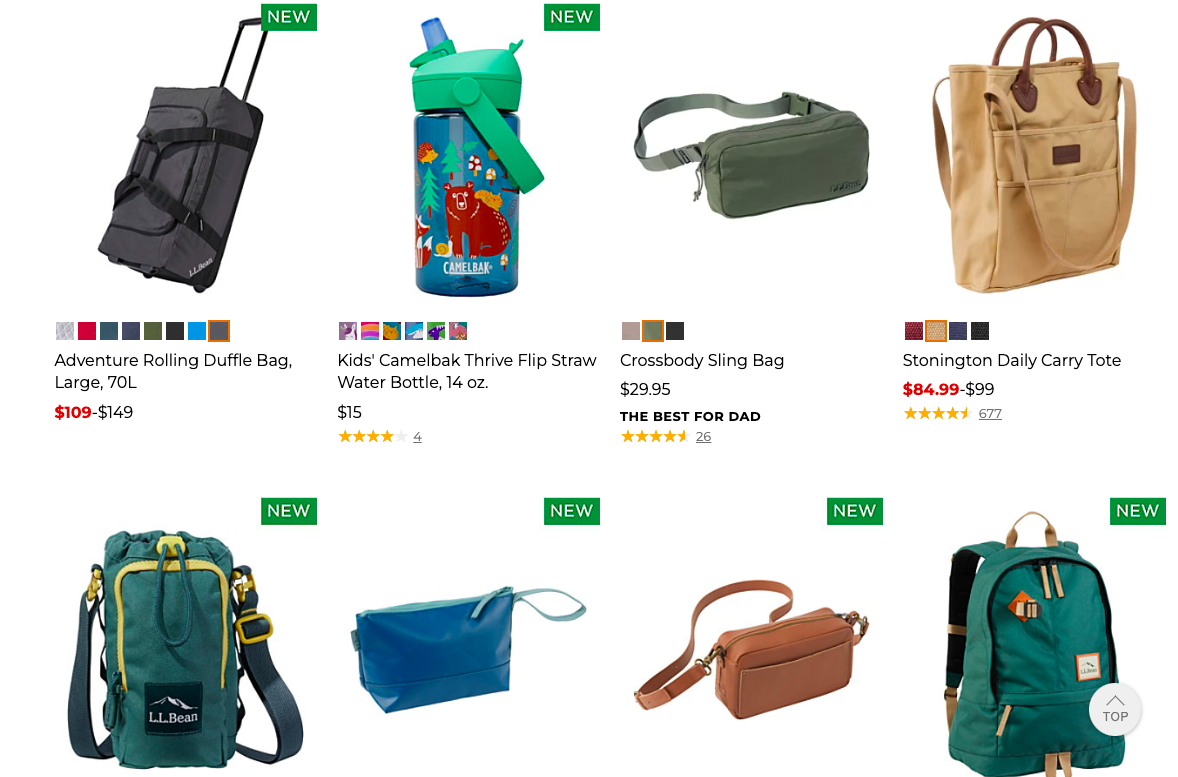View the 26 reviews for Sling Bag
The width and height of the screenshot is (1178, 777).
click(x=703, y=437)
